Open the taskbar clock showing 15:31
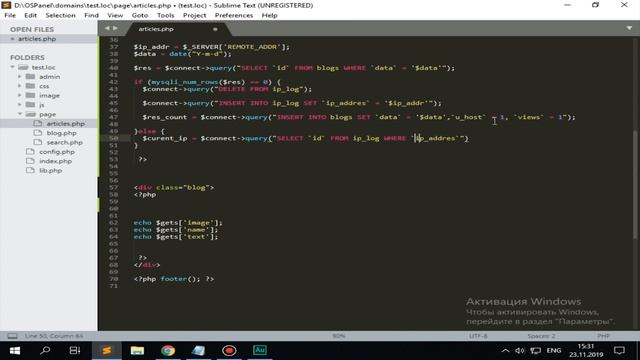Screen dimensions: 640x360 [585, 350]
